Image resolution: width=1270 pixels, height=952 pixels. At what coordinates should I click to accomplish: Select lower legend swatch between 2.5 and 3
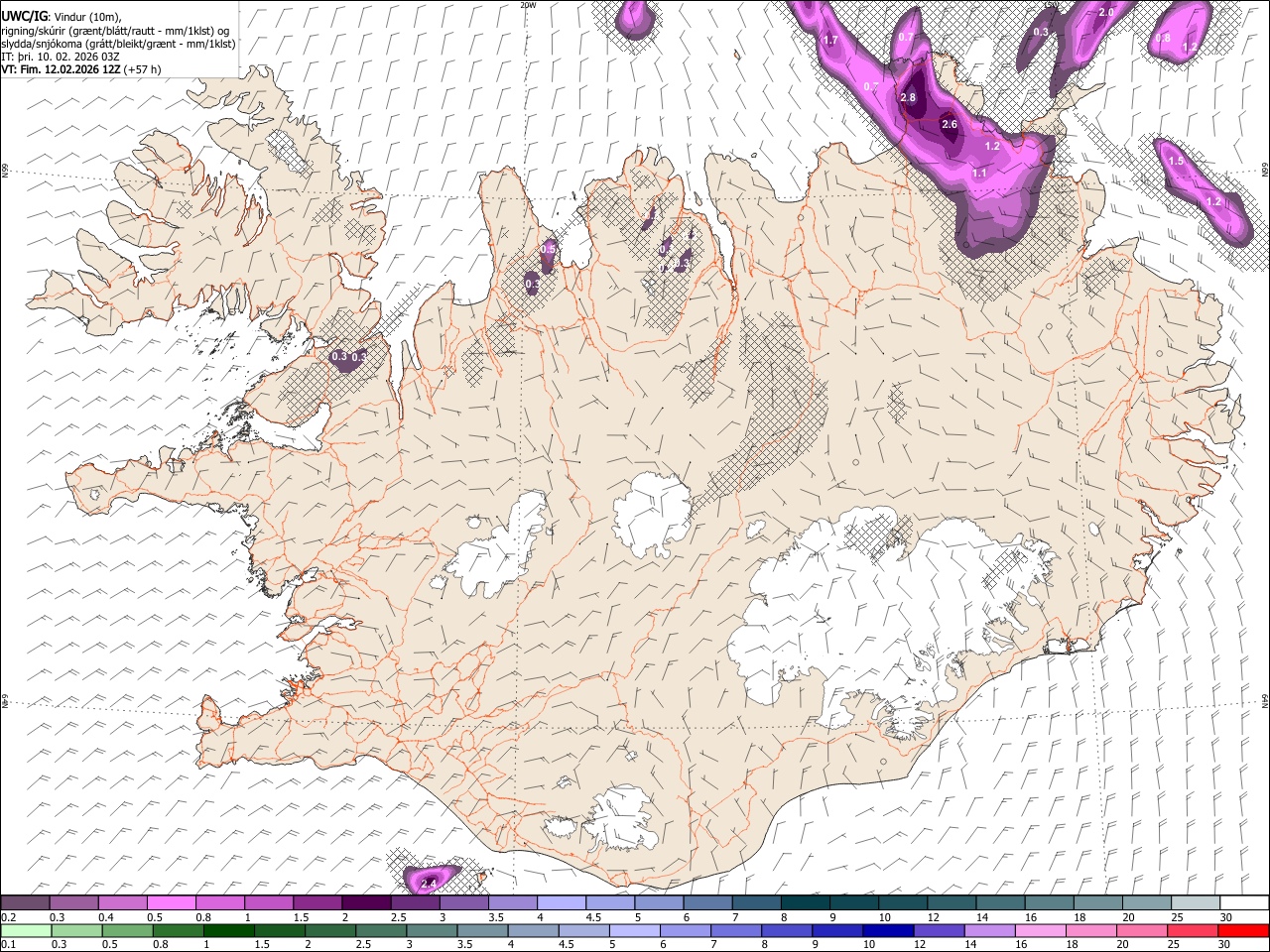[382, 930]
